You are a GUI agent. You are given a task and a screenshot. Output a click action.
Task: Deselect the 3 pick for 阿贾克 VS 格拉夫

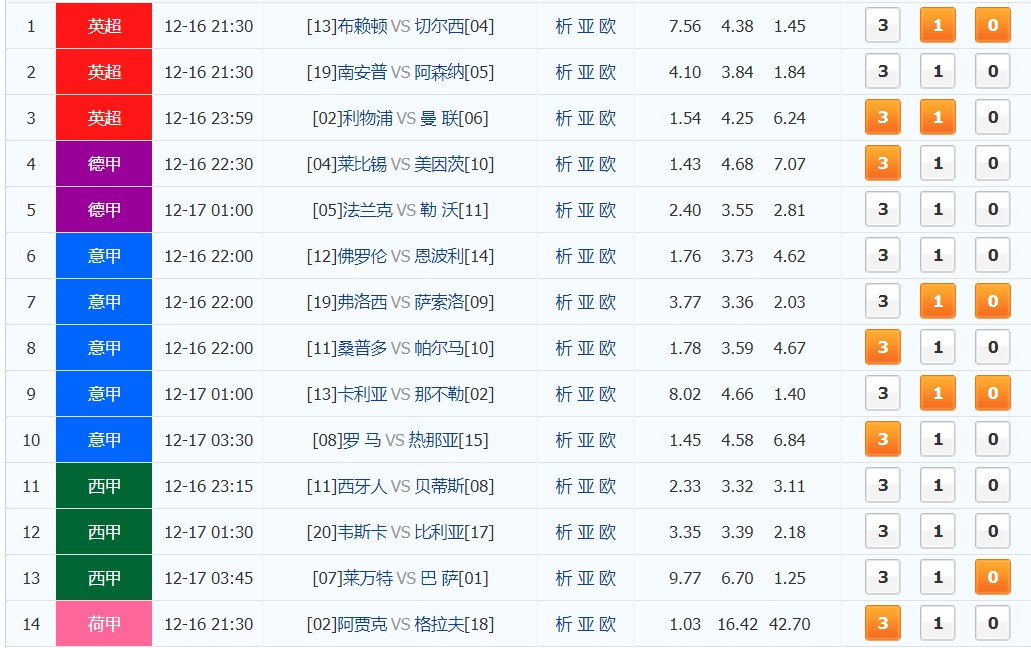882,623
